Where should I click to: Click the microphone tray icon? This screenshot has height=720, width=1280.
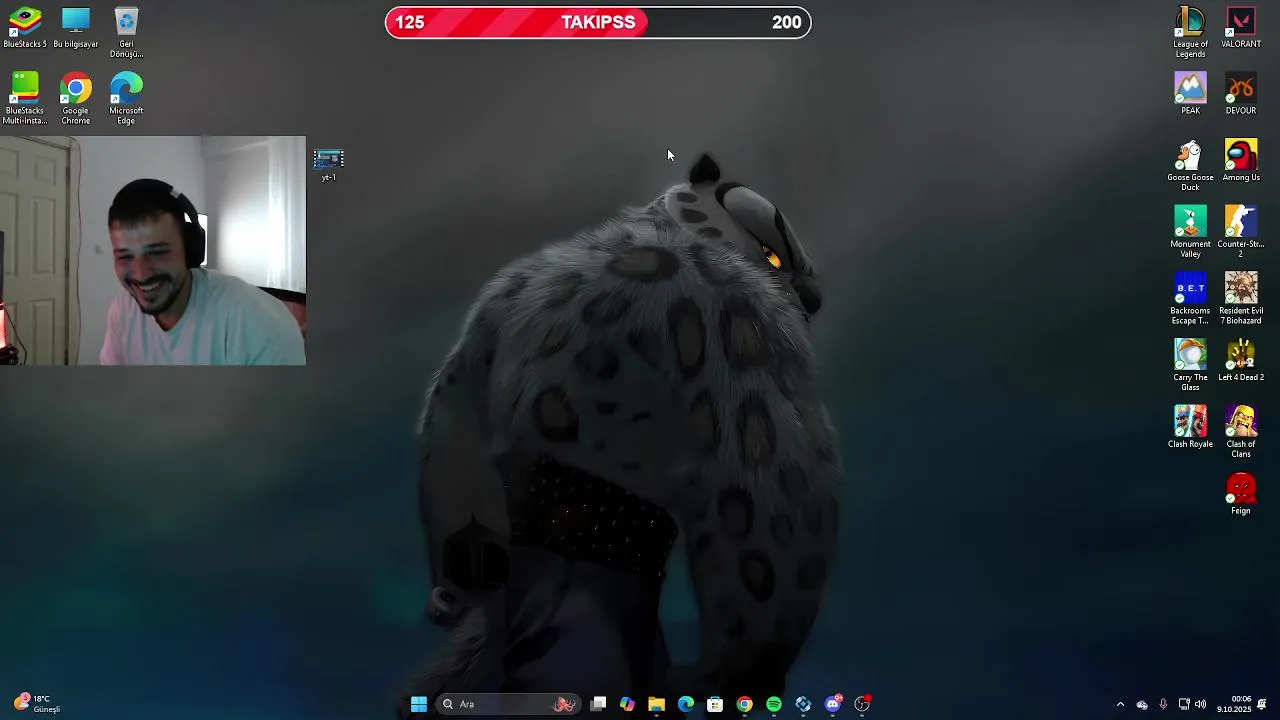point(1163,704)
